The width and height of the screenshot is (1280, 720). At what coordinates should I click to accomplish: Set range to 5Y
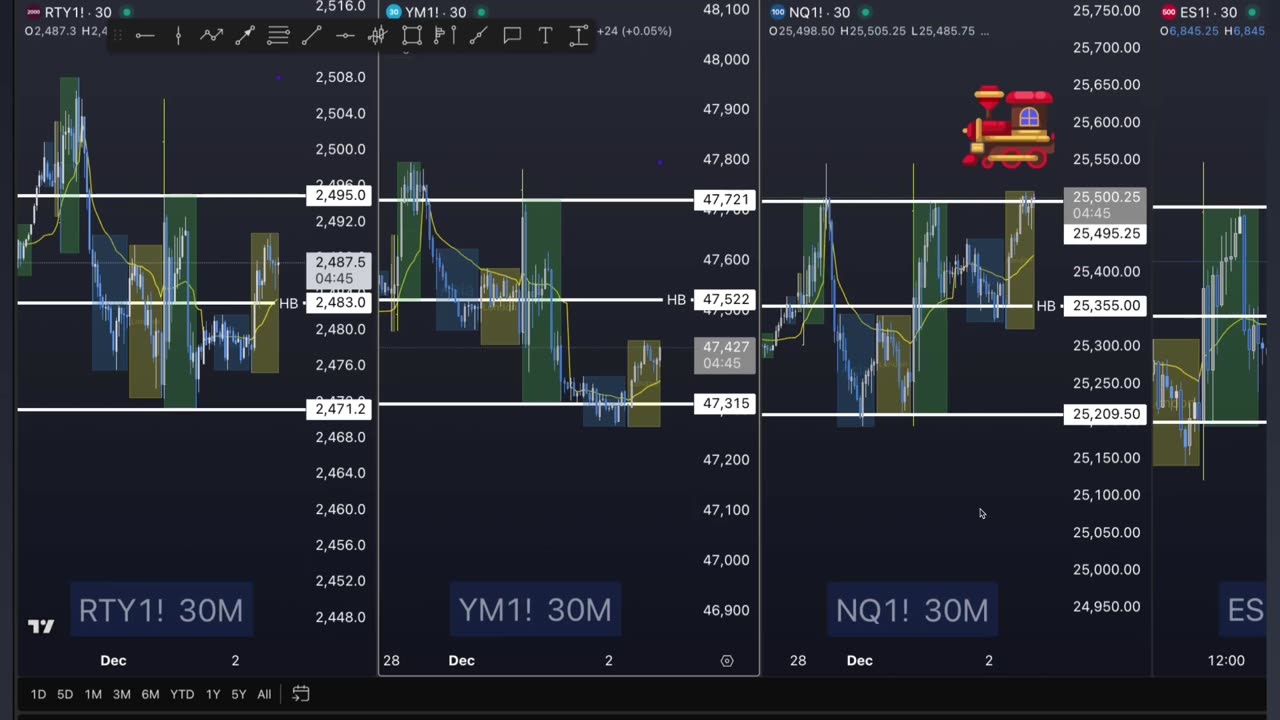239,694
